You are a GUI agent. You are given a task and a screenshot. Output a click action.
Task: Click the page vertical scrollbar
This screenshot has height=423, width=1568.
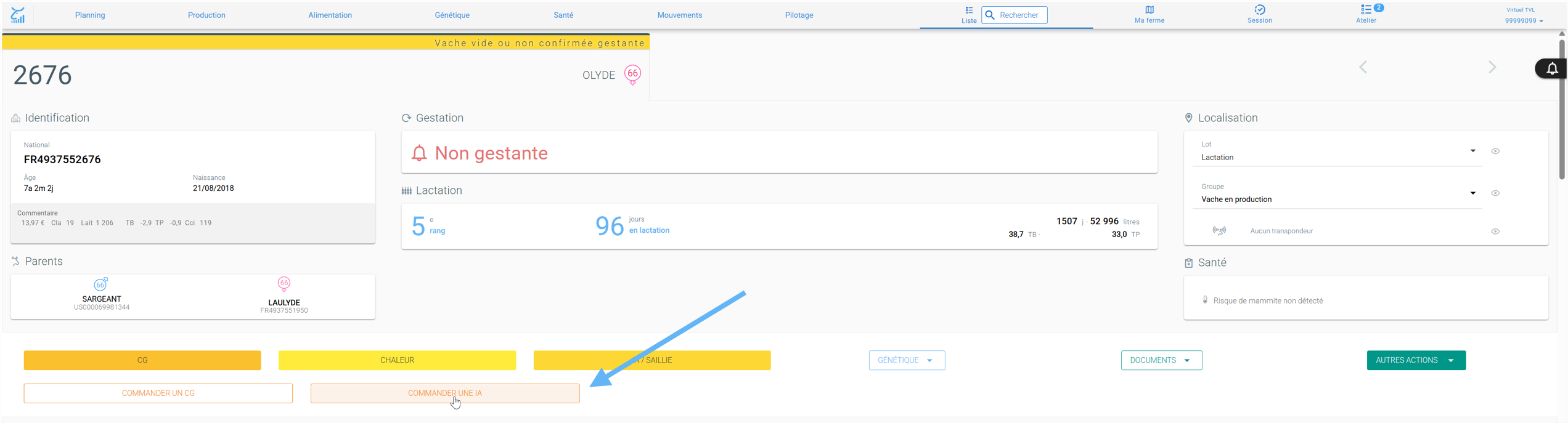click(x=1562, y=111)
